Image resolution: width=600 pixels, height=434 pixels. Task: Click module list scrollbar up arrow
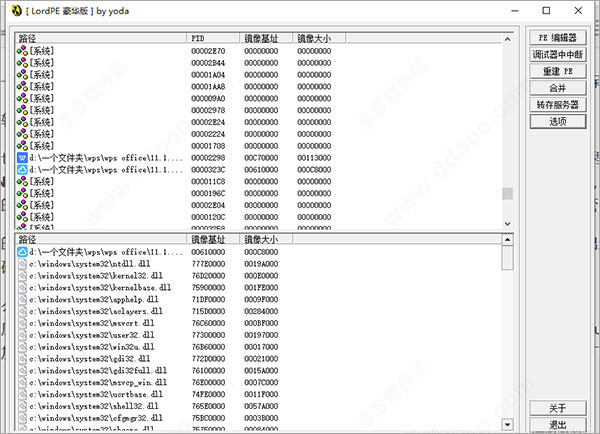coord(507,240)
